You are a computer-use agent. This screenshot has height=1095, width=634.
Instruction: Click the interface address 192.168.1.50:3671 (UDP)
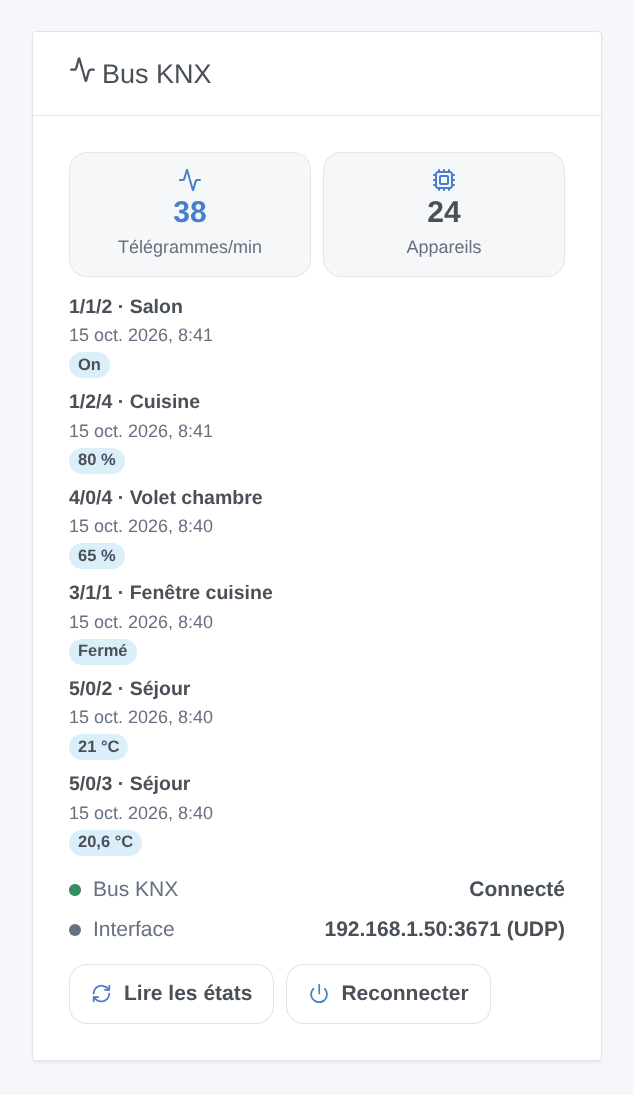445,929
